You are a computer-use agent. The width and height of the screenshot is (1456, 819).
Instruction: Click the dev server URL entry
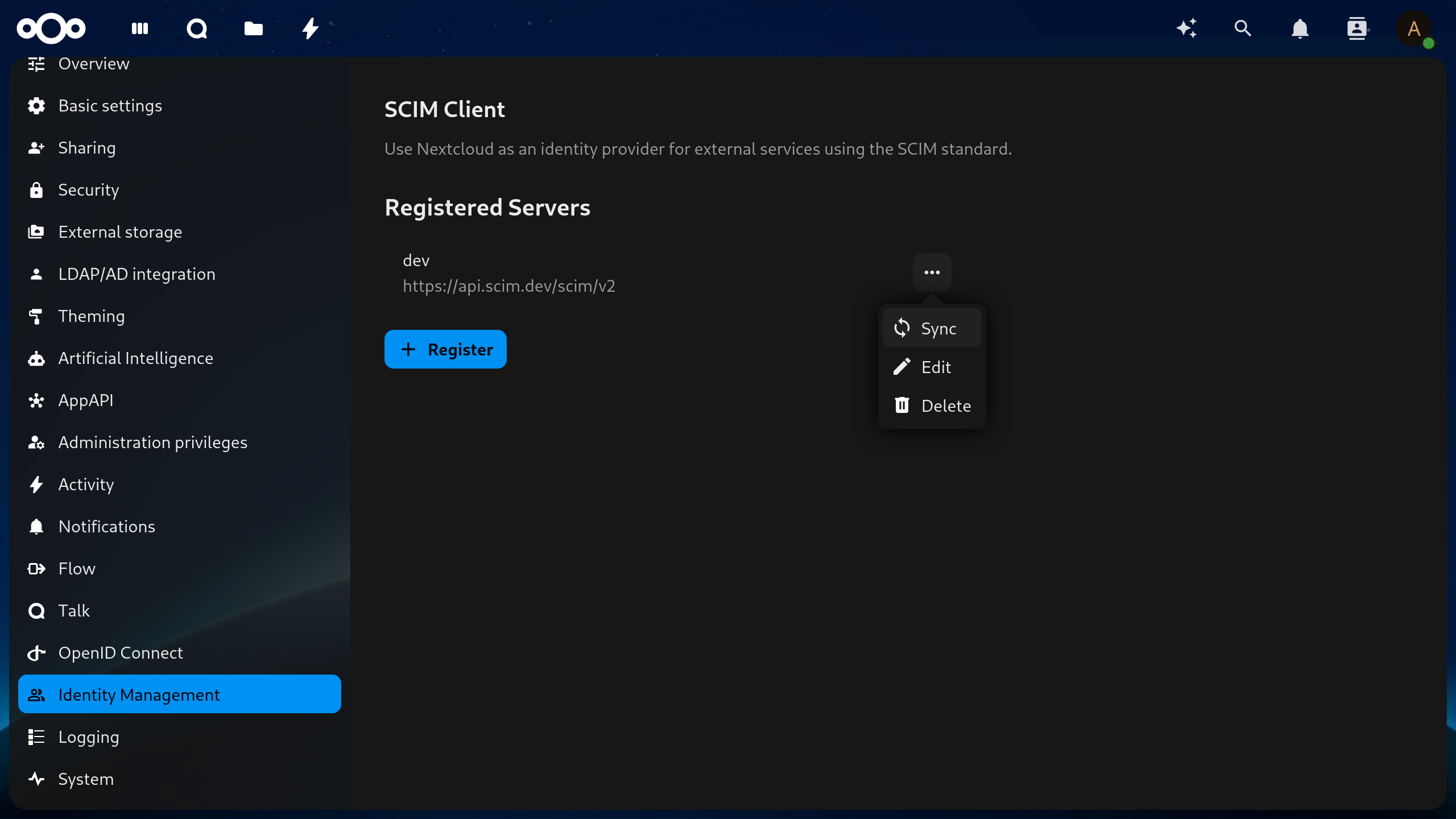click(508, 286)
